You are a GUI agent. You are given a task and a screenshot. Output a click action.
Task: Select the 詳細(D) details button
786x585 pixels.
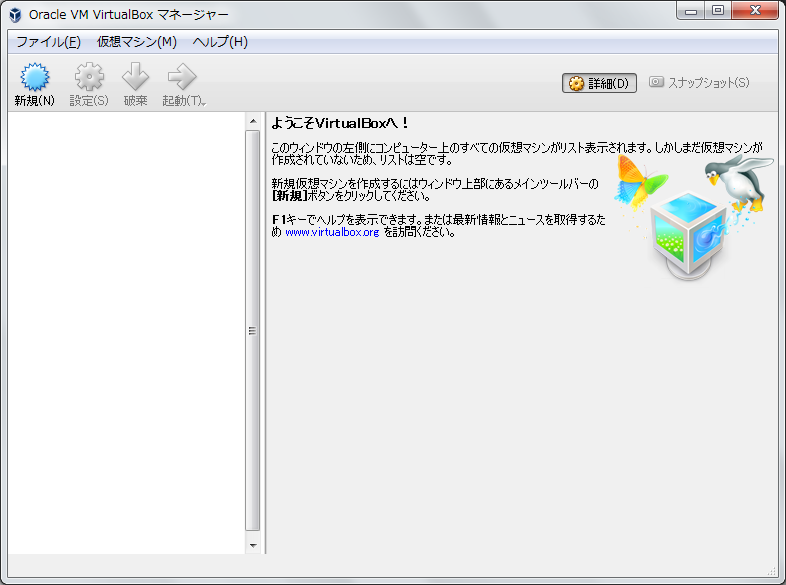pos(599,83)
